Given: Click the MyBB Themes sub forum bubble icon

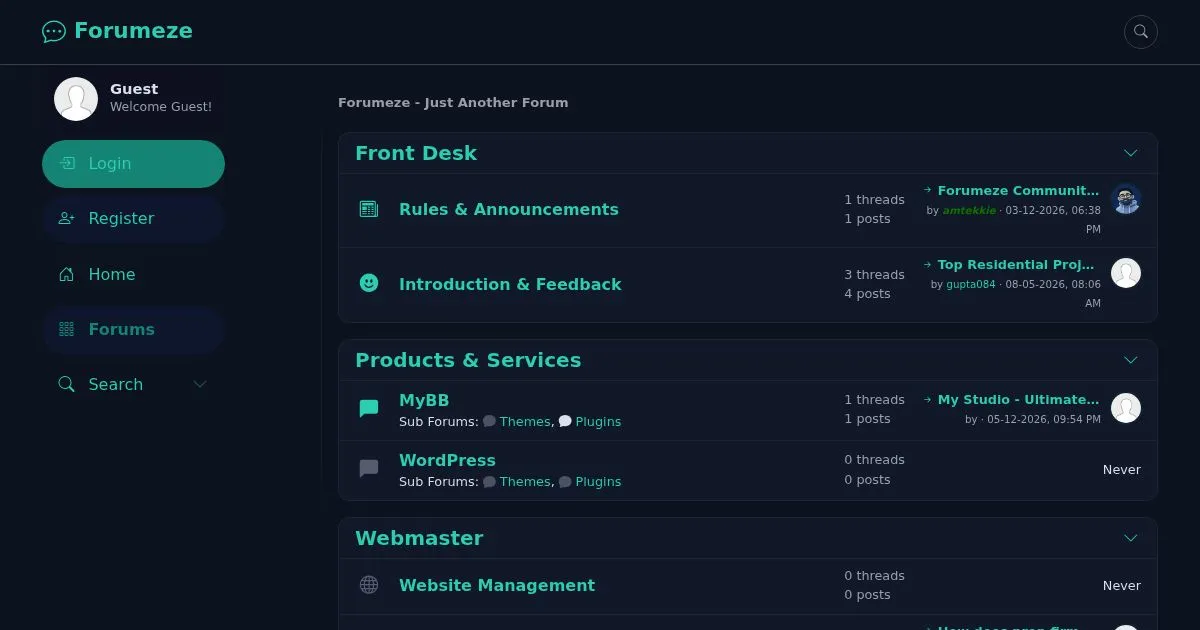Looking at the screenshot, I should pyautogui.click(x=490, y=422).
